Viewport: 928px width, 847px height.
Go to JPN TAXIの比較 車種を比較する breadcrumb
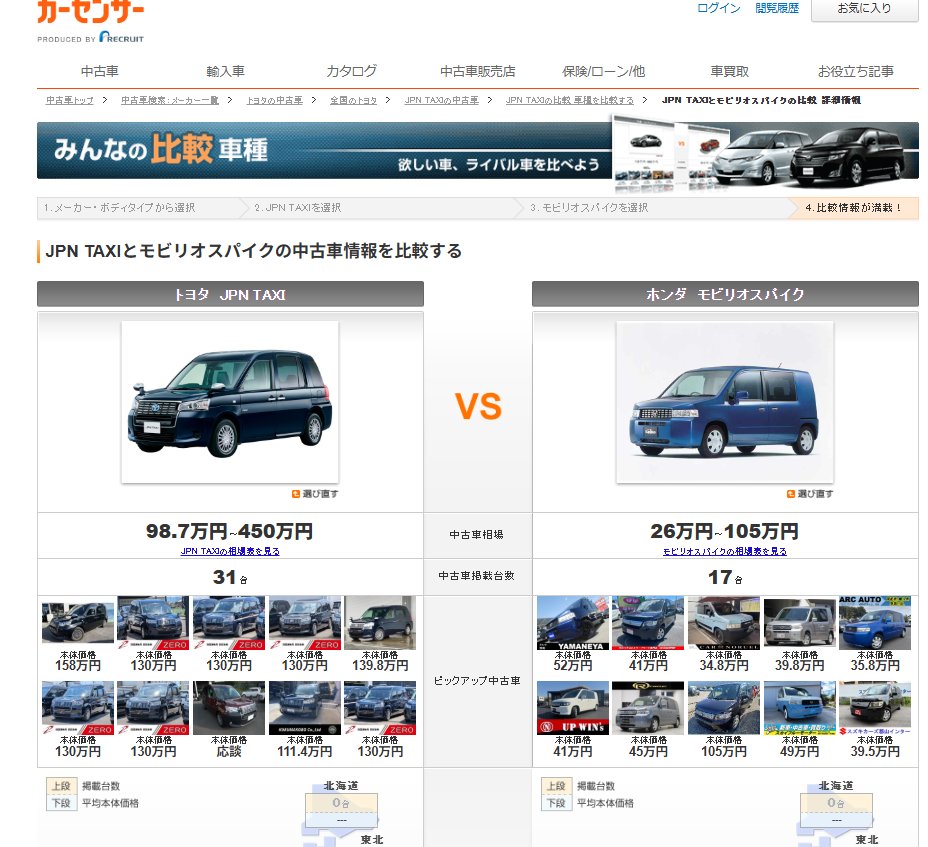(569, 100)
